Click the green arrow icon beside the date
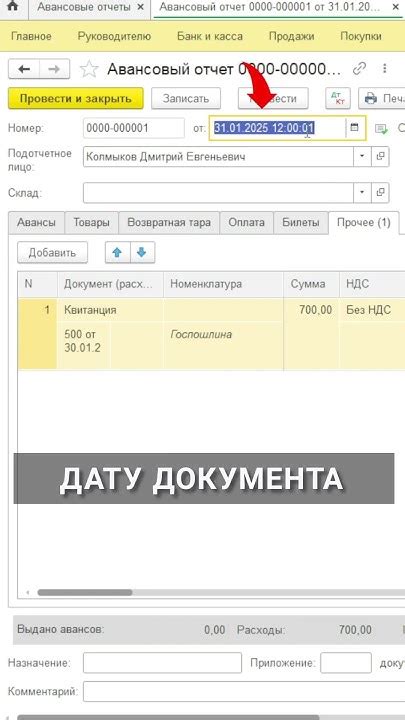Screen dimensions: 405x720 coord(381,129)
